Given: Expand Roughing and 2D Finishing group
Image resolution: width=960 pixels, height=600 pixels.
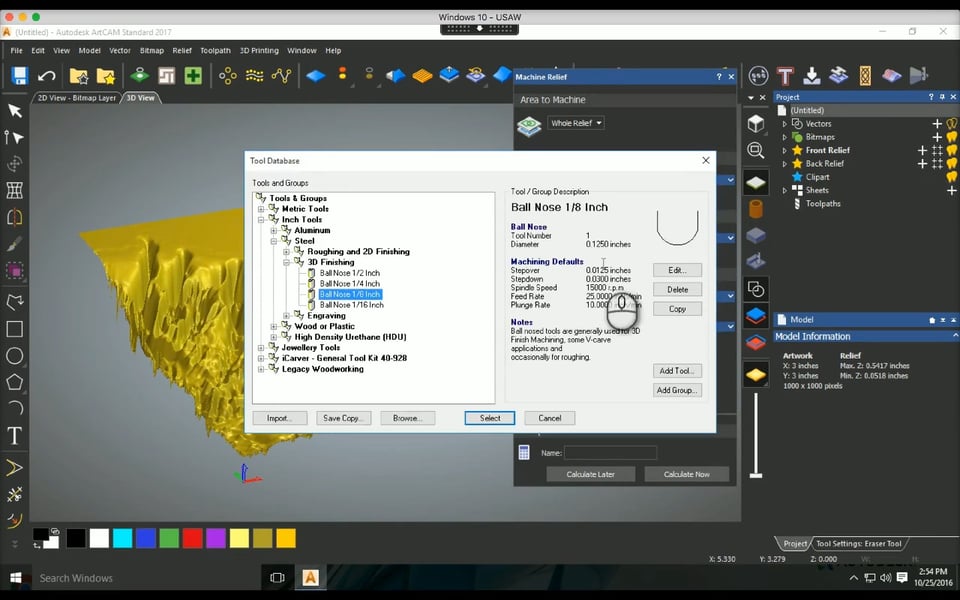Looking at the screenshot, I should tap(287, 252).
